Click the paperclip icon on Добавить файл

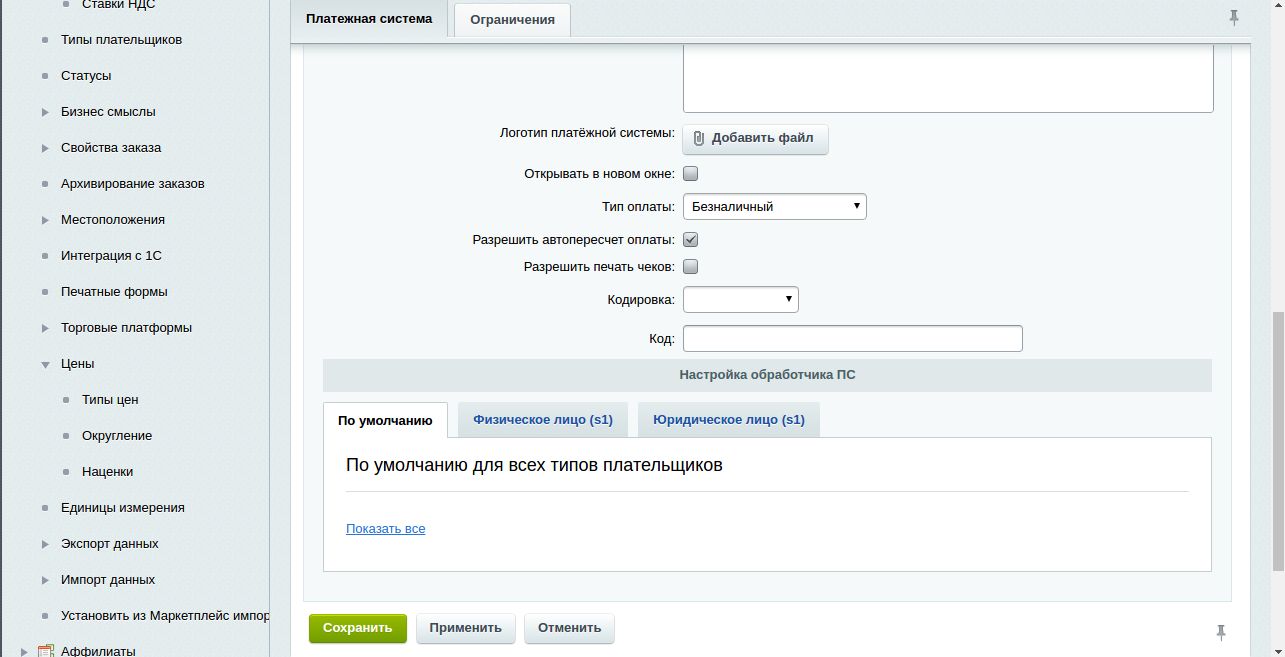[699, 138]
